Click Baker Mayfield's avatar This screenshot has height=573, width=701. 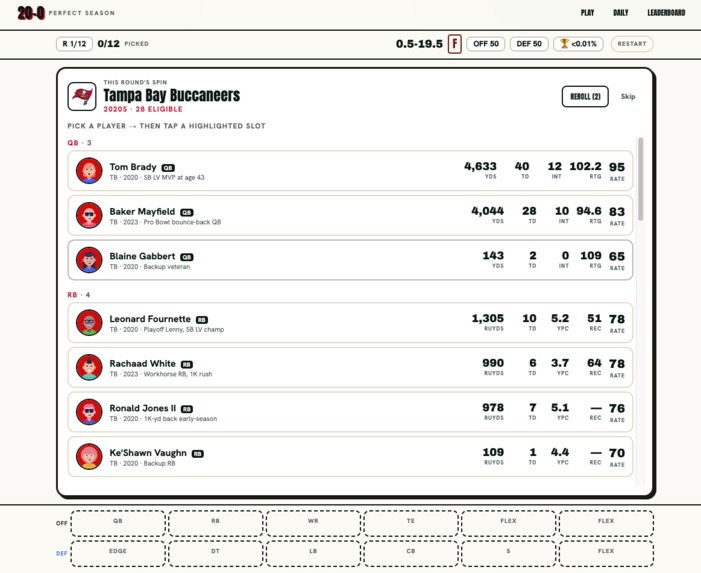[89, 215]
